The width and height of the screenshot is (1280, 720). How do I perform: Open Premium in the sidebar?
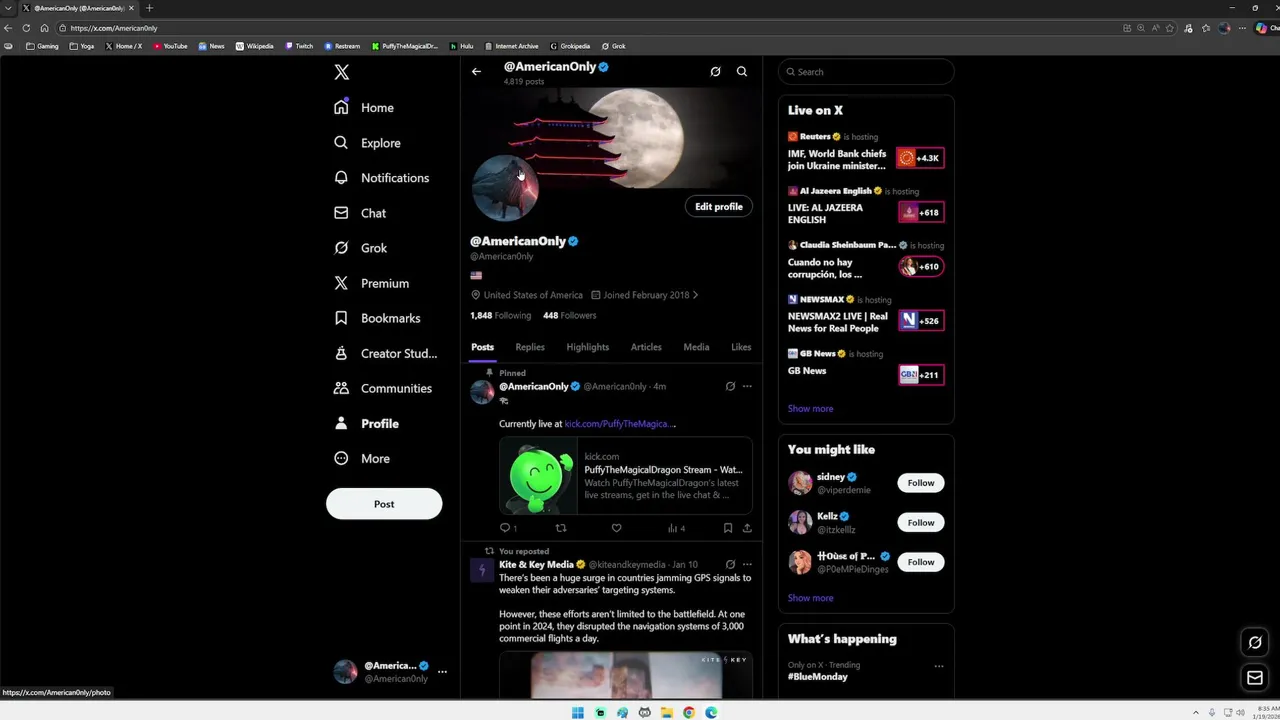click(371, 283)
